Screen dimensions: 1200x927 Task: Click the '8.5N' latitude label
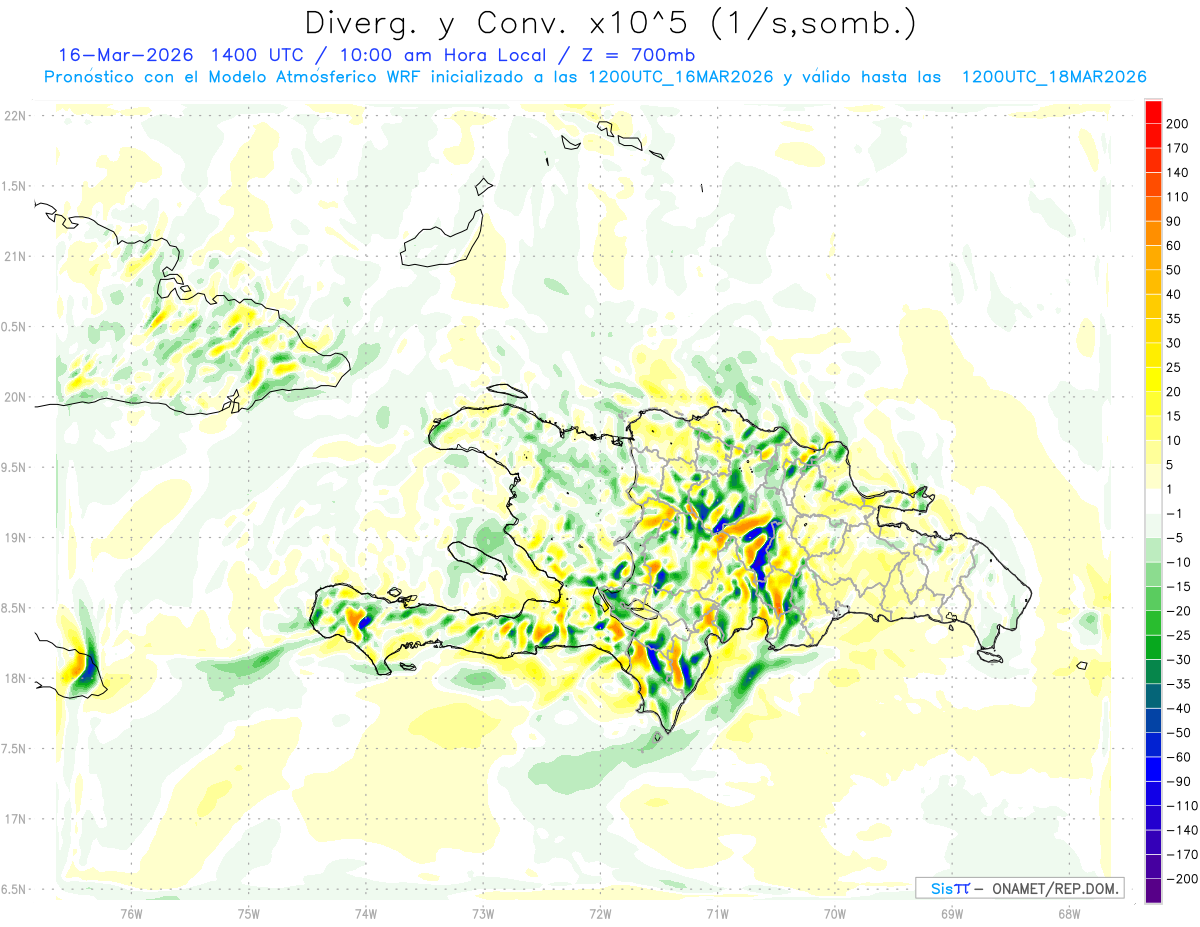(14, 608)
